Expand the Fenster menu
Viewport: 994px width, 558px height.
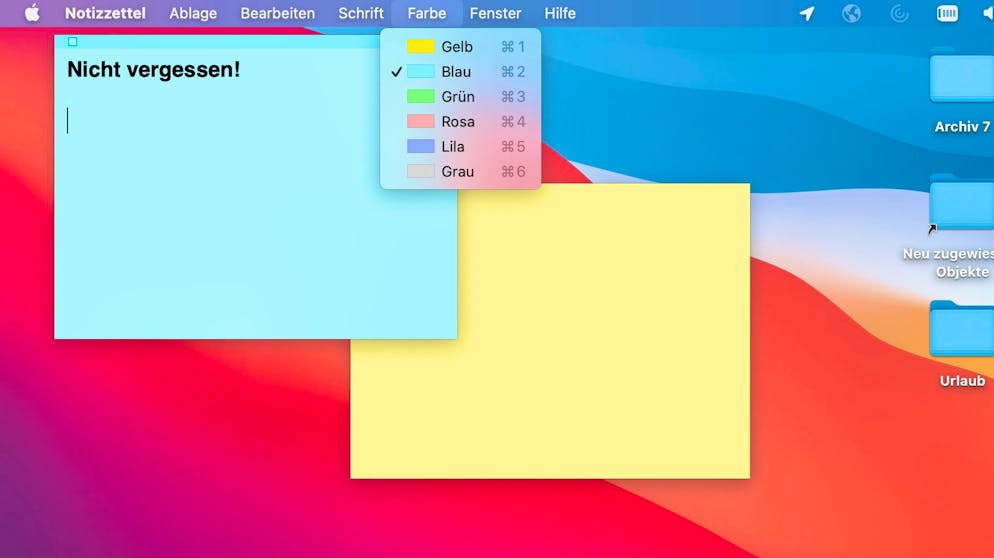495,13
